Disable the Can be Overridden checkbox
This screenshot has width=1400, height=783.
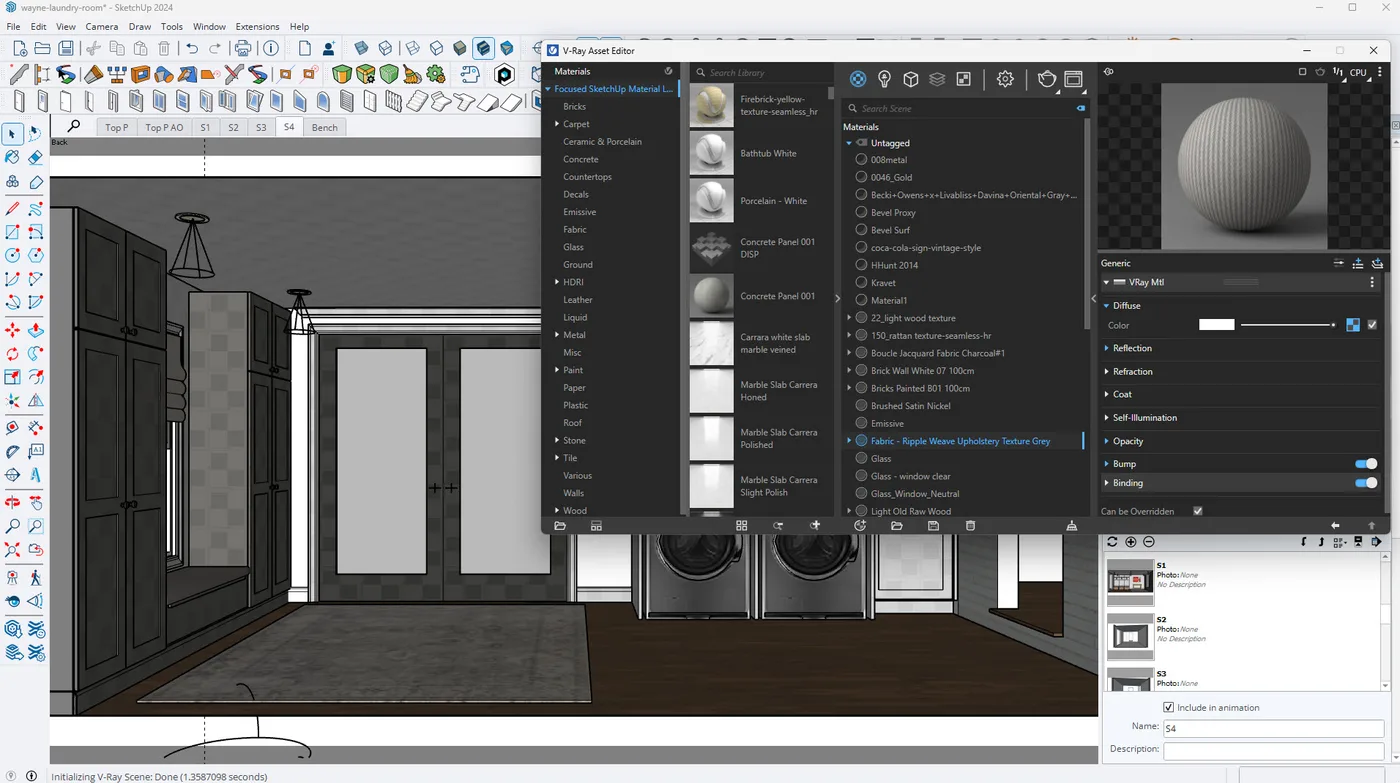(x=1197, y=510)
